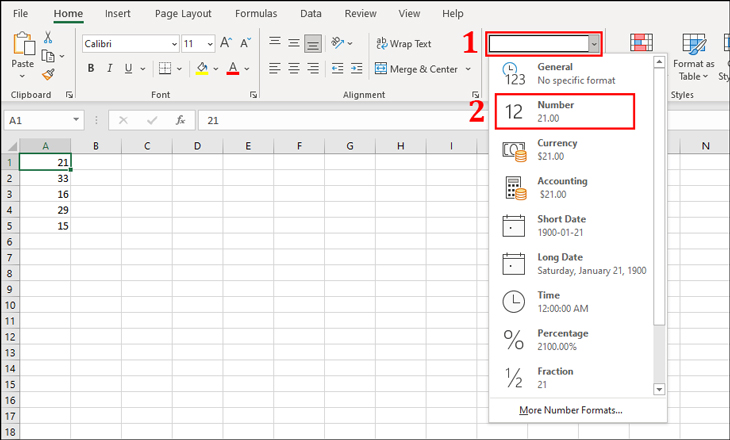Center text horizontally
Image resolution: width=730 pixels, height=440 pixels.
[x=294, y=69]
